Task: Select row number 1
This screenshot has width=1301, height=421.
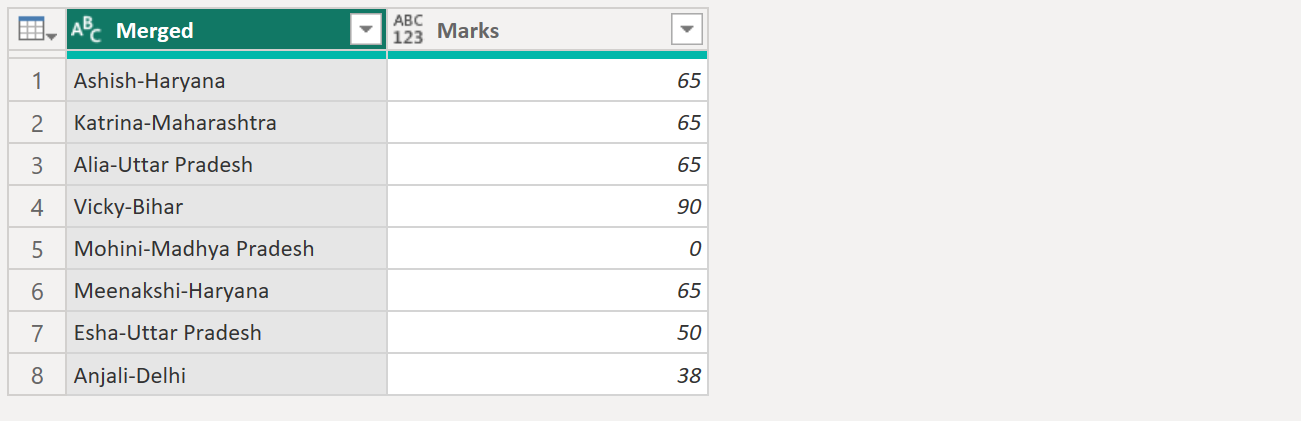Action: click(37, 81)
